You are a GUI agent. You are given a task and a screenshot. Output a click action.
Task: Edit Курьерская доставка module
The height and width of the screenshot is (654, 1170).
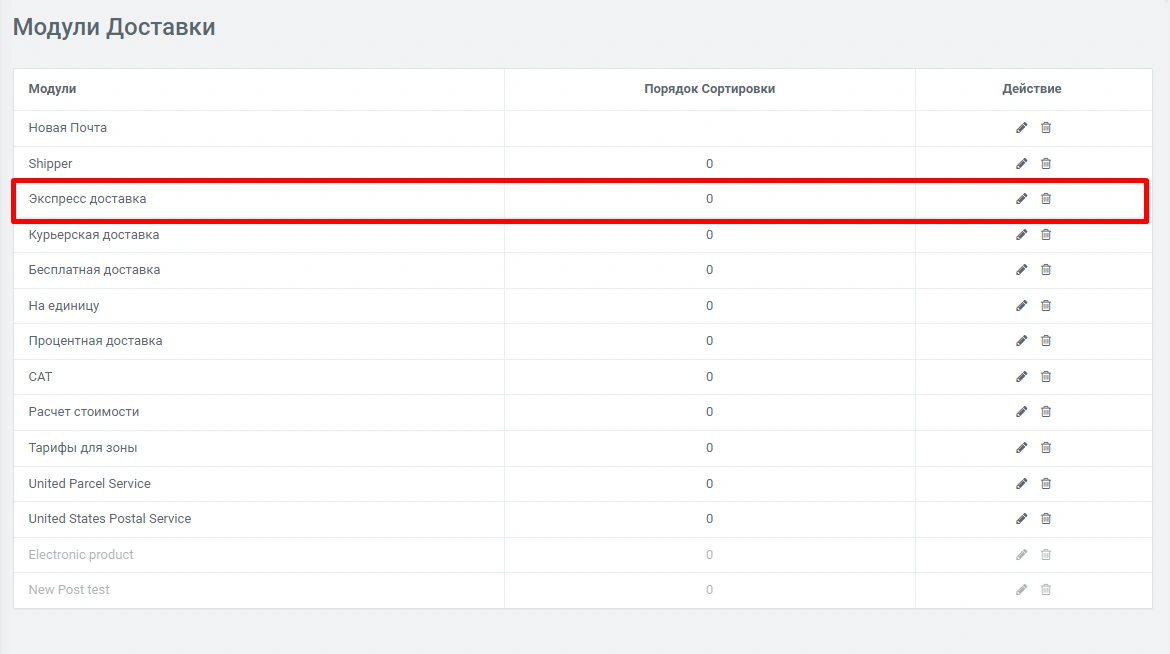coord(1021,235)
